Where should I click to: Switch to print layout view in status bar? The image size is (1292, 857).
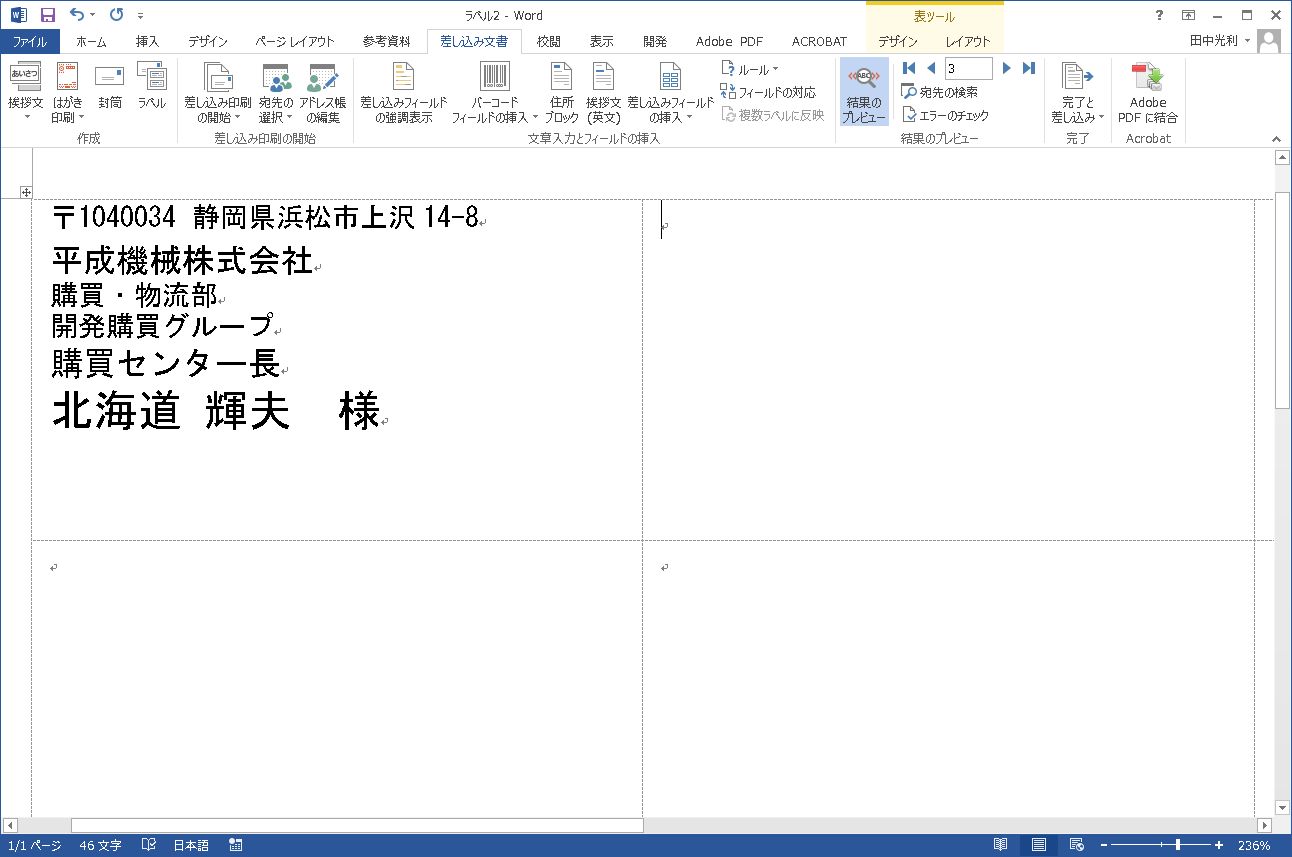(x=1039, y=845)
